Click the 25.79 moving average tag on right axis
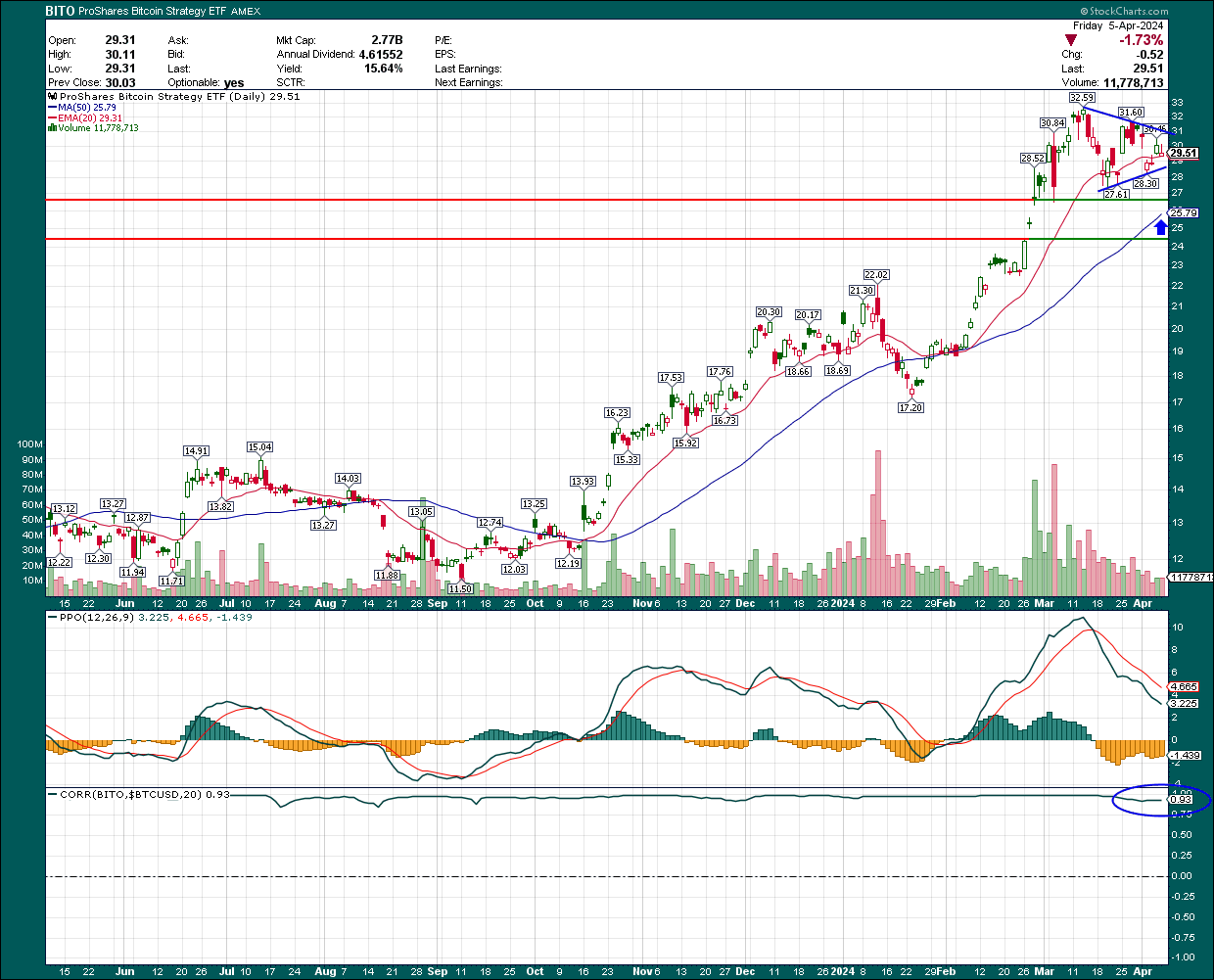 coord(1184,212)
